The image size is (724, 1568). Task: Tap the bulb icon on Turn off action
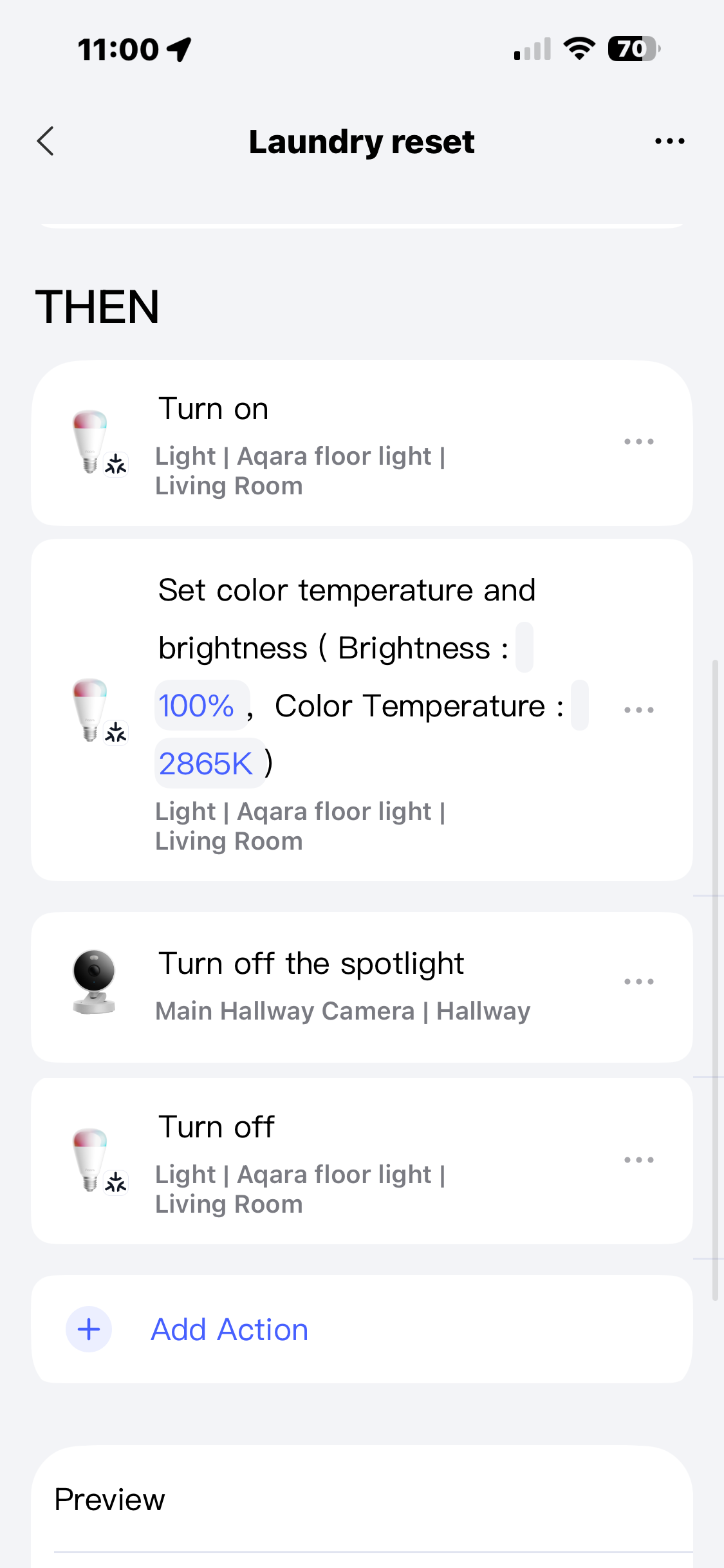point(91,1159)
